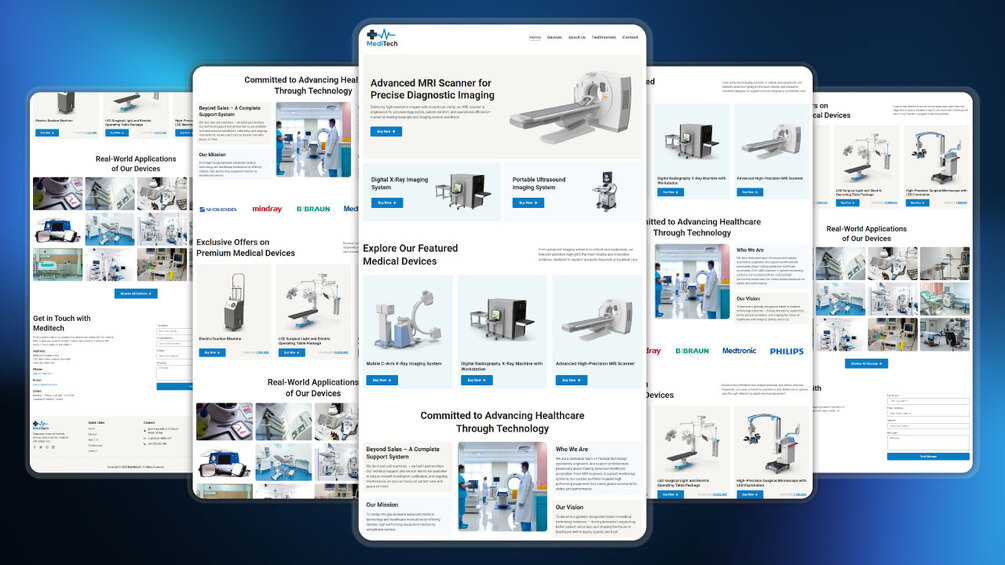The width and height of the screenshot is (1005, 565).
Task: Select Contact in the header navigation
Action: click(630, 37)
